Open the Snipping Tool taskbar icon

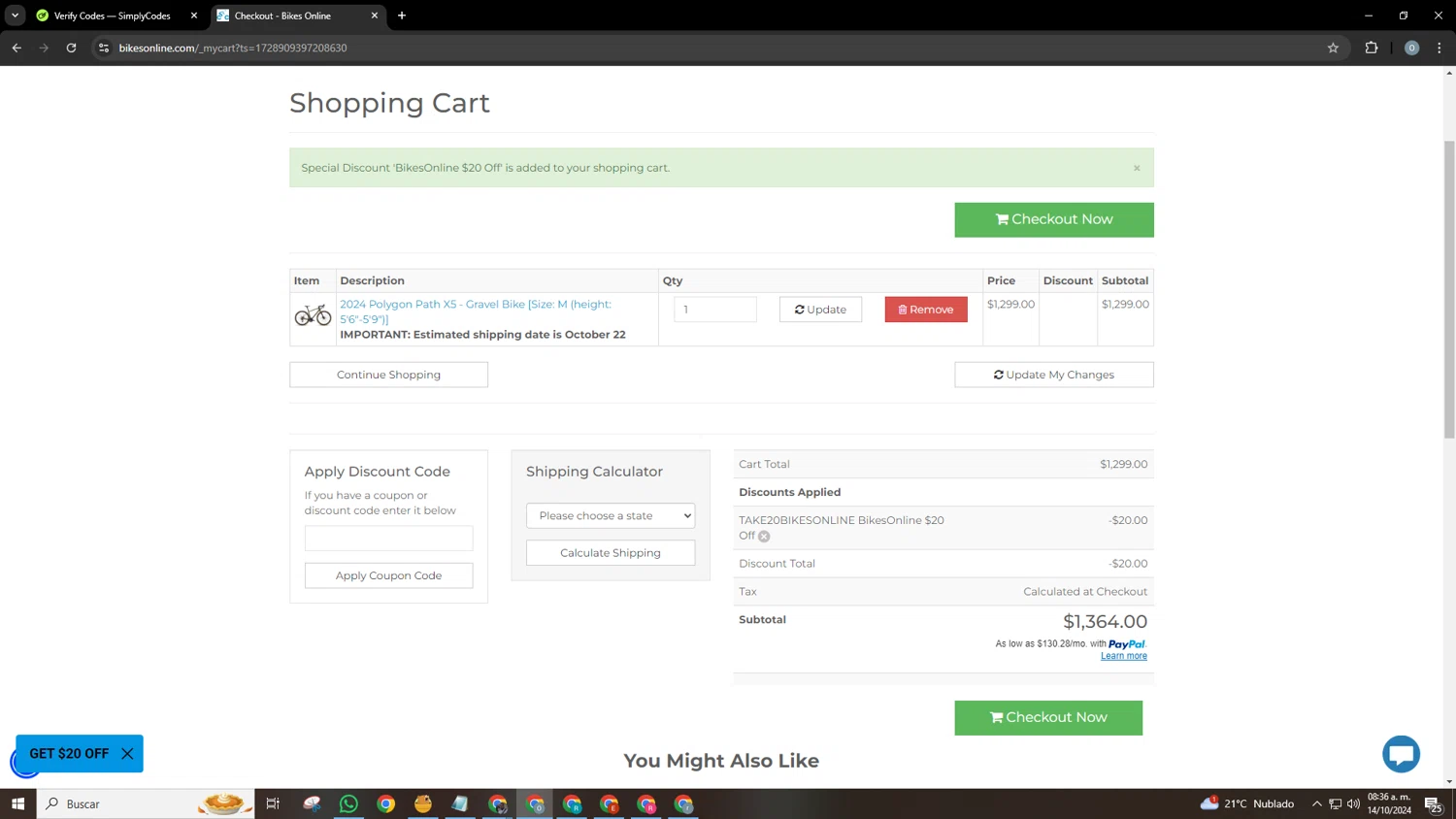coord(312,803)
